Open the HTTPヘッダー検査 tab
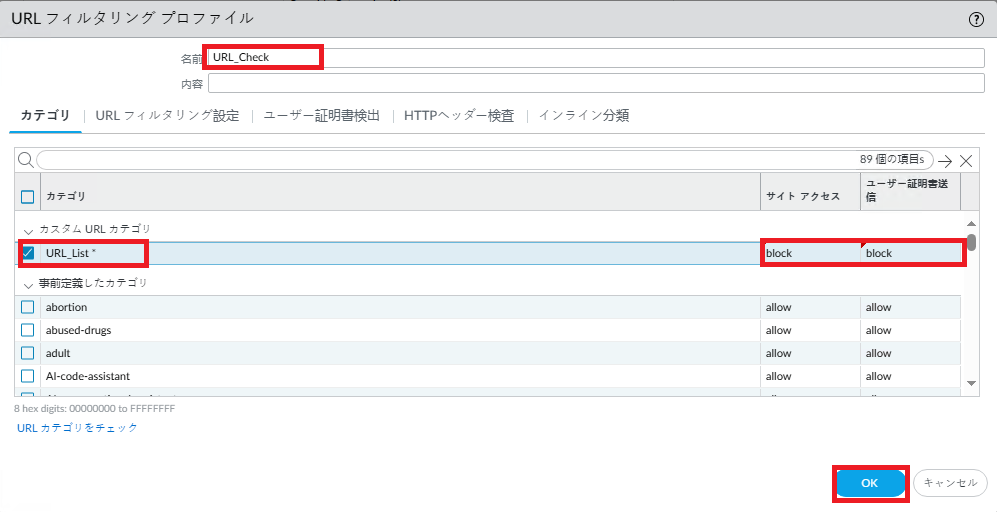This screenshot has width=997, height=512. pos(459,116)
